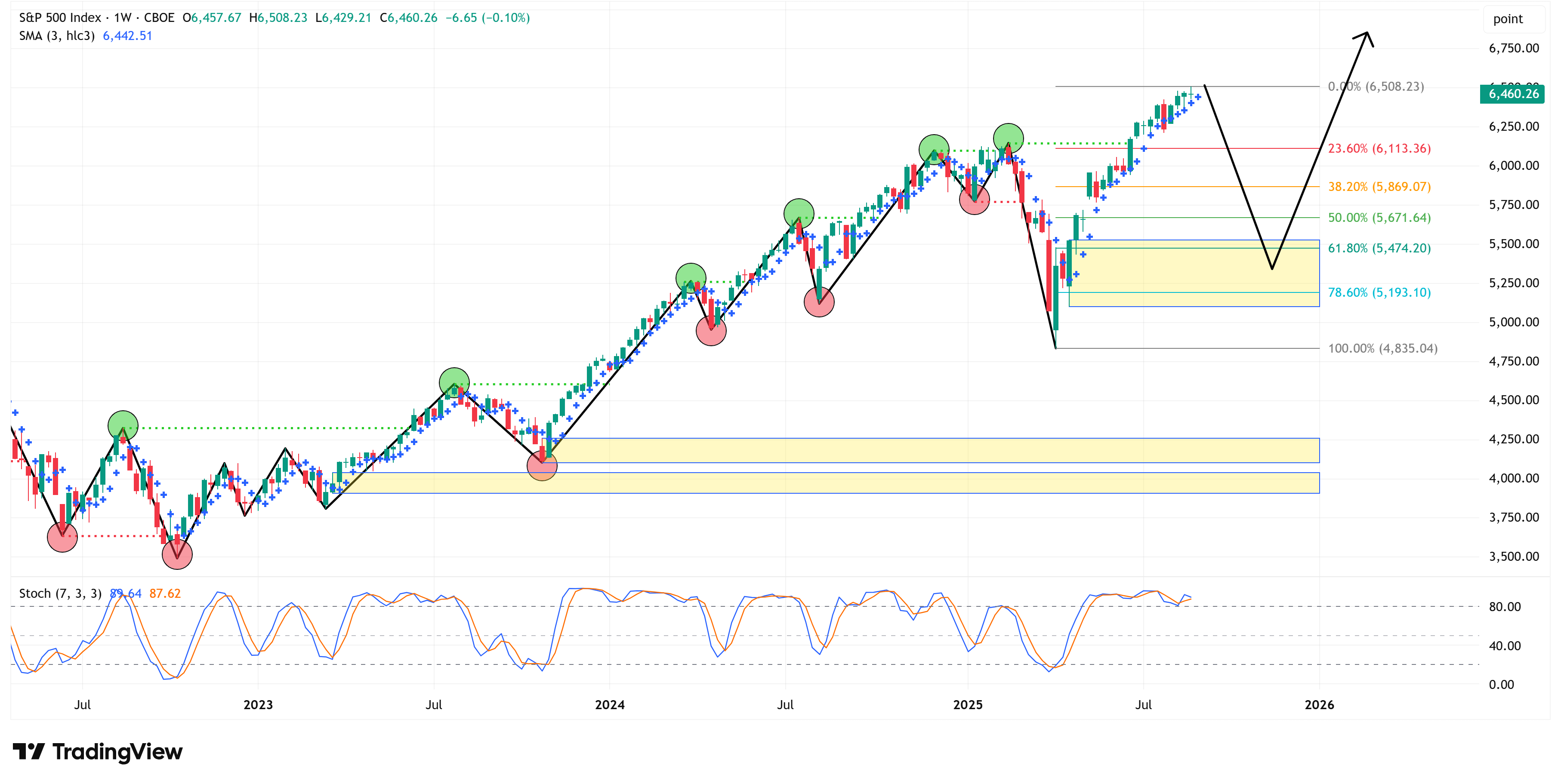Click the 'point' label in top corner
This screenshot has width=1561, height=784.
pos(1507,19)
